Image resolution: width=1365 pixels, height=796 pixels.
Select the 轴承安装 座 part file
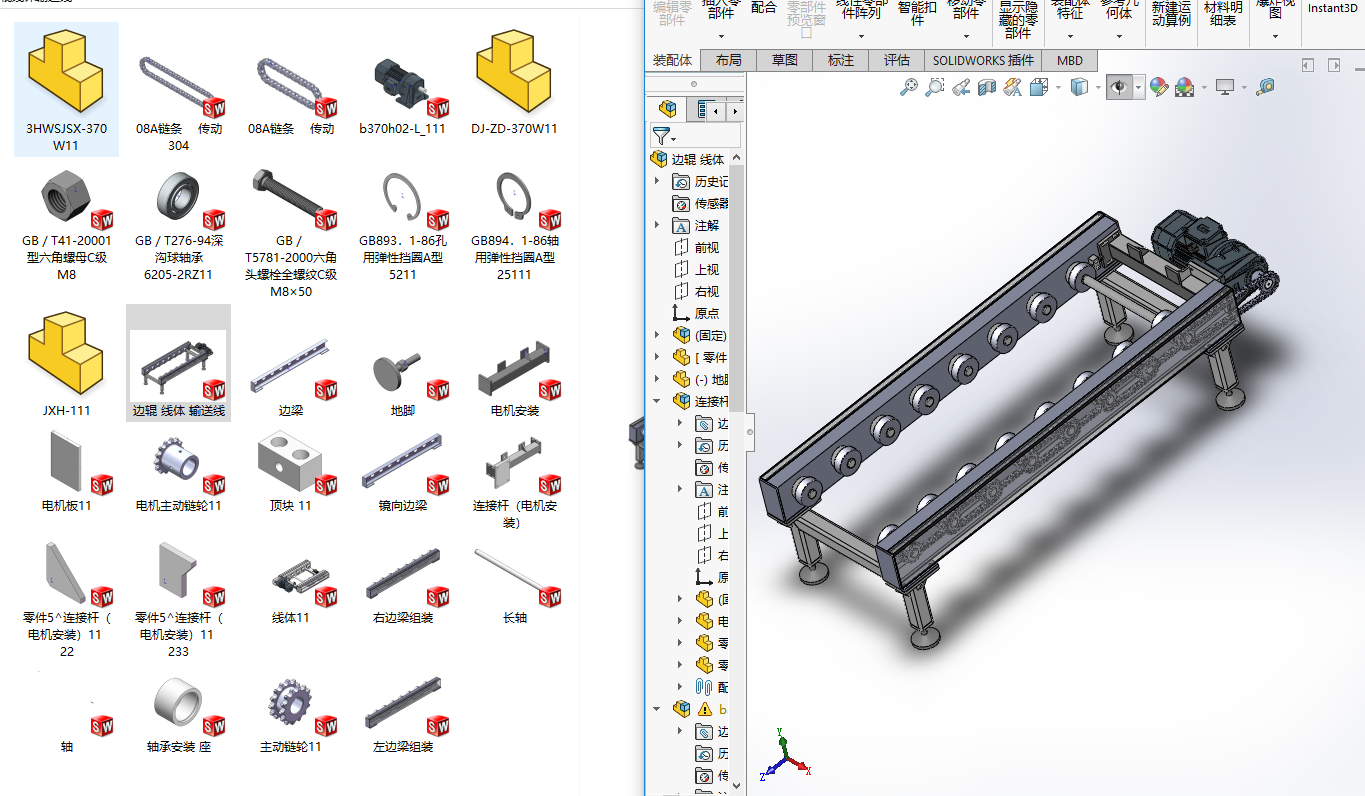pyautogui.click(x=178, y=715)
